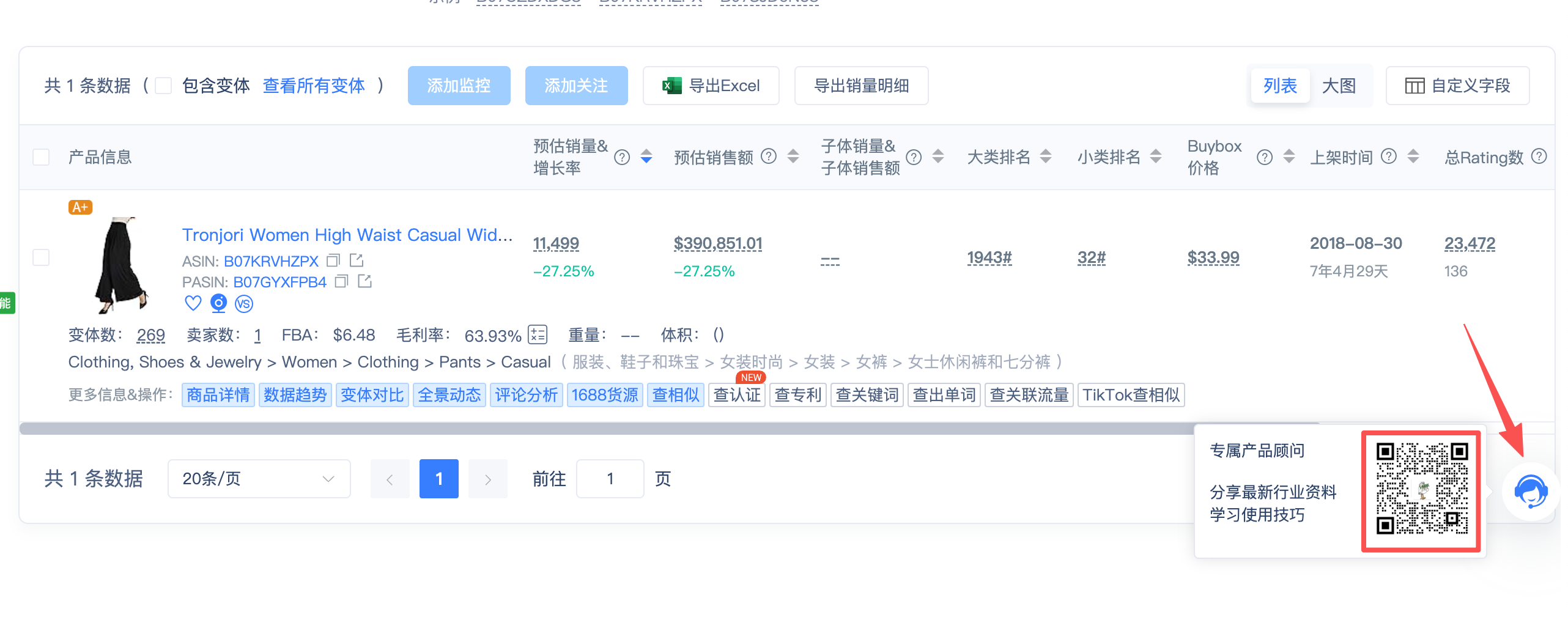Go to previous page arrow
This screenshot has width=1568, height=620.
[390, 479]
